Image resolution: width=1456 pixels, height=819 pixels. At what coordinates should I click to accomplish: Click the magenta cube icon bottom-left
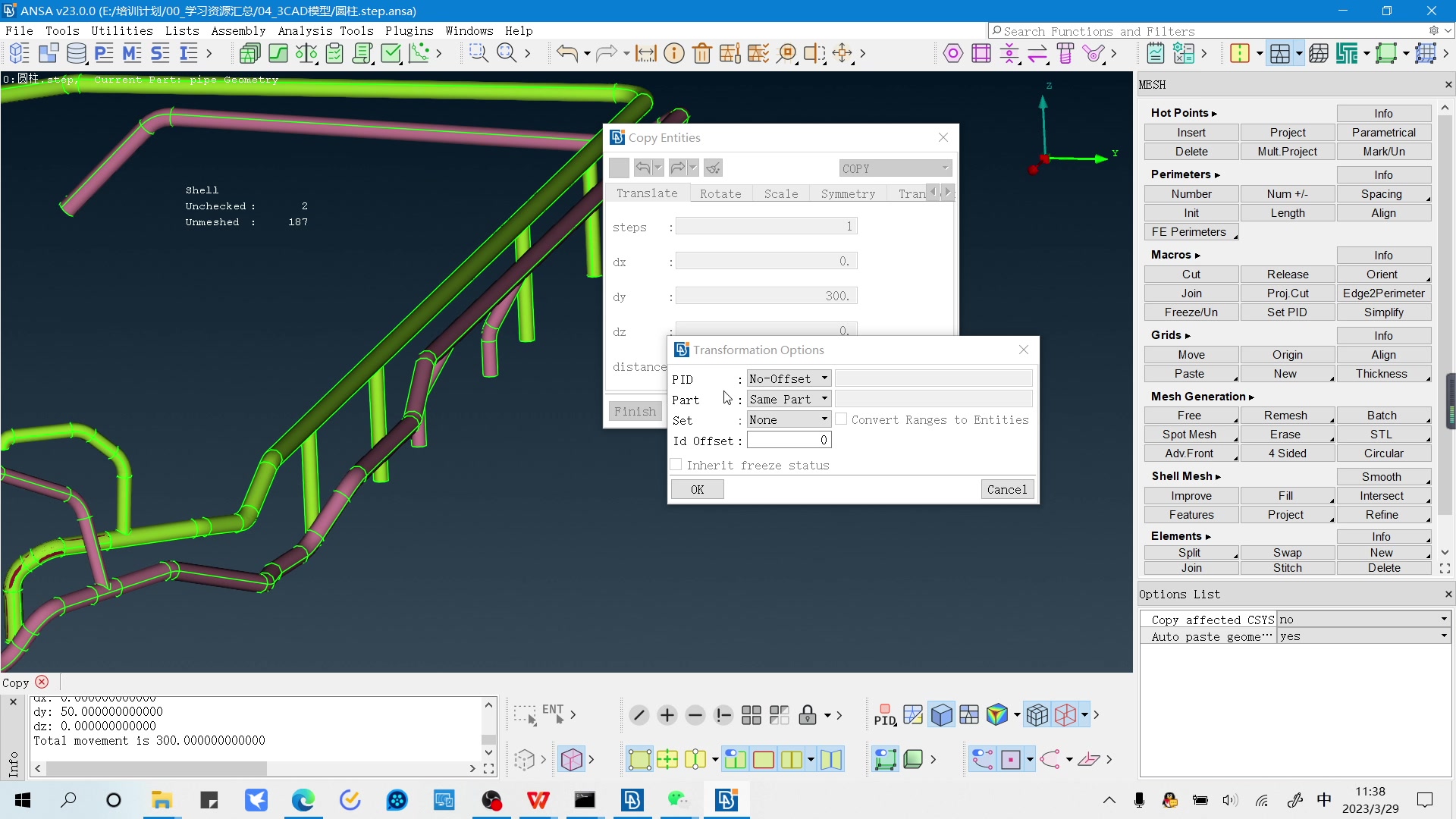click(571, 759)
